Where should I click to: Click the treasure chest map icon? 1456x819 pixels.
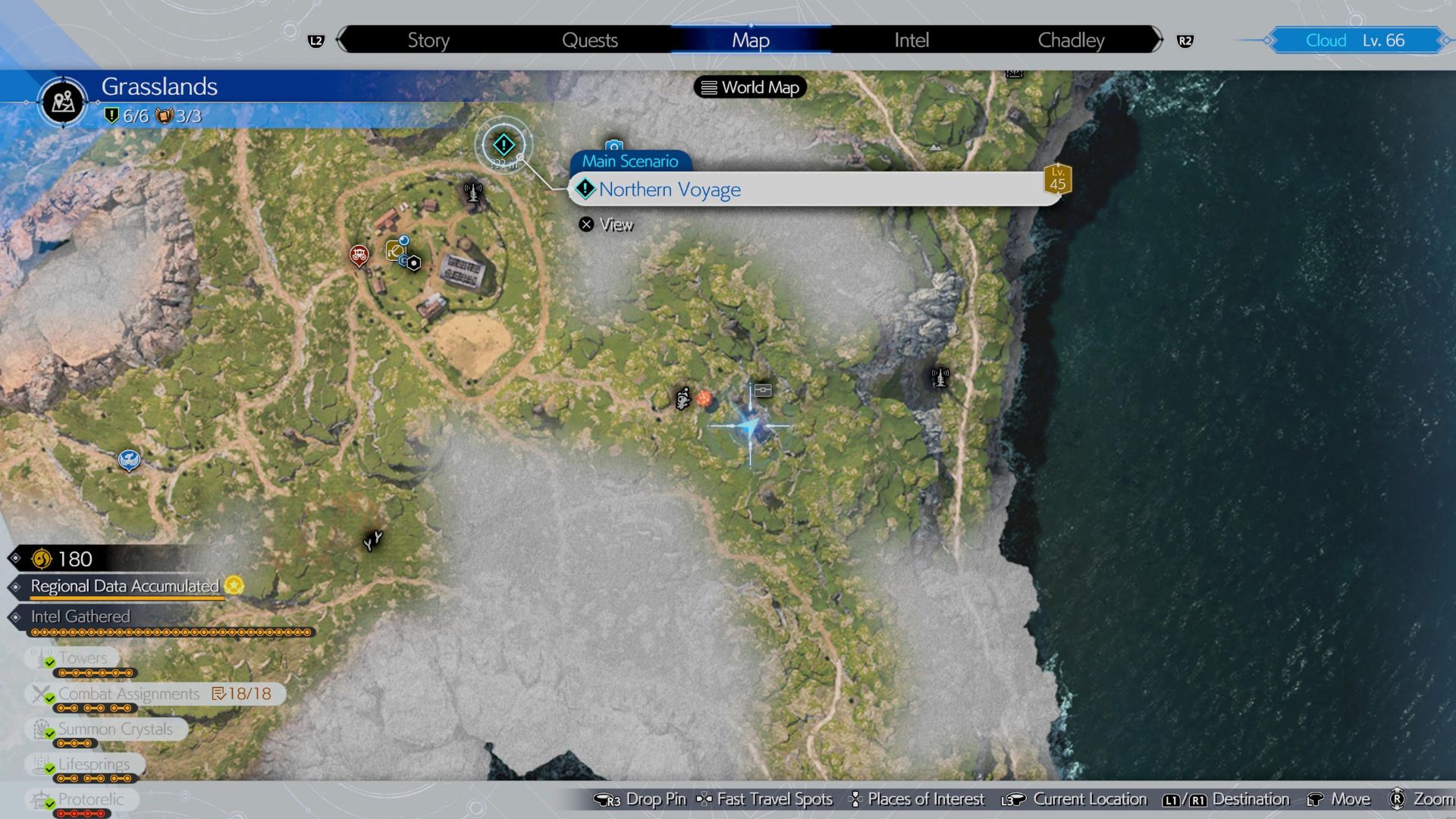pos(763,390)
